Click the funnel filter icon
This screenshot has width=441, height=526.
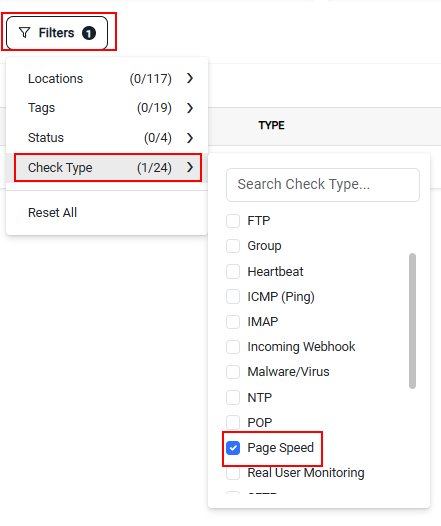tap(24, 33)
